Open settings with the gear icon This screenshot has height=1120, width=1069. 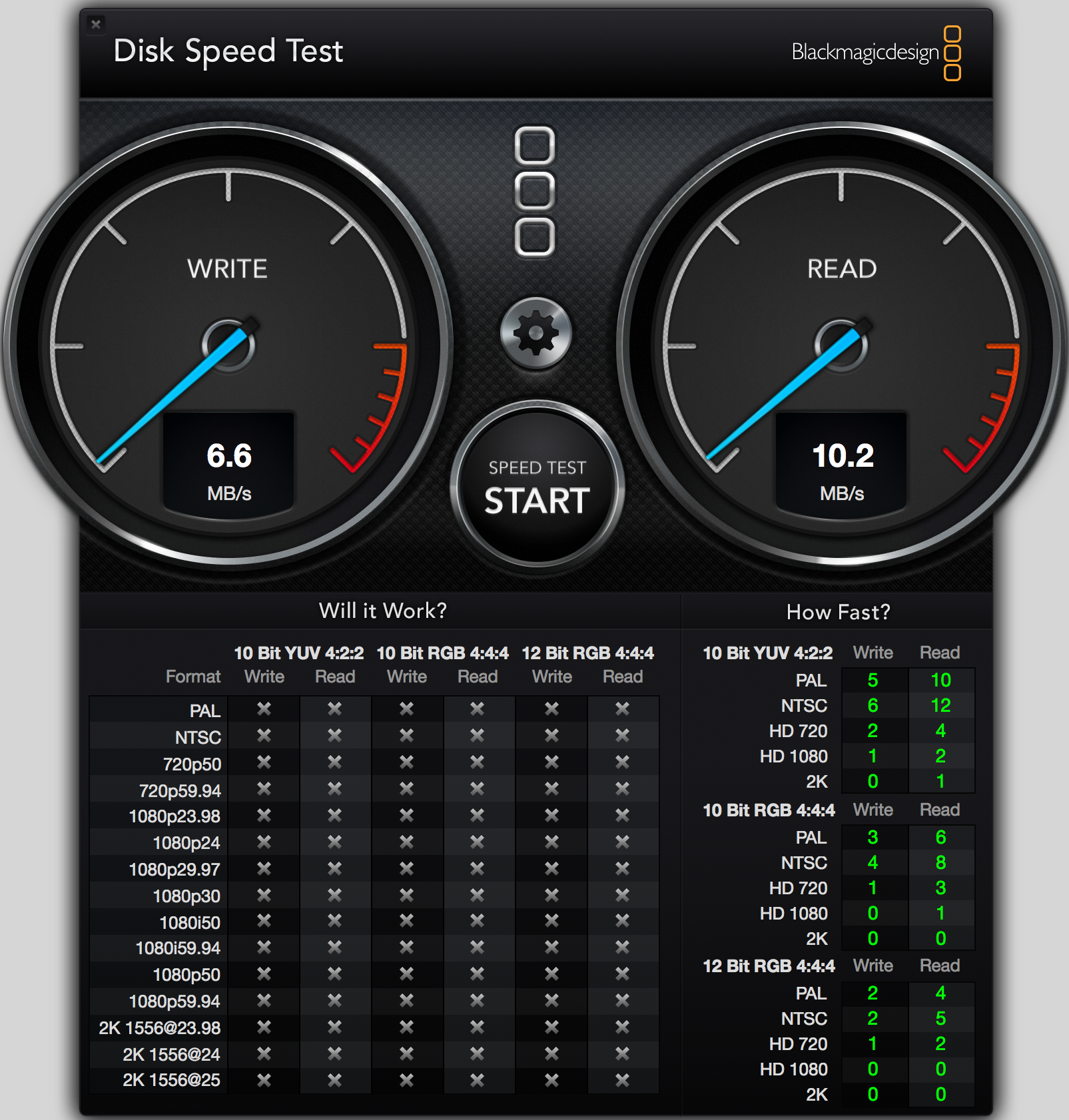tap(535, 333)
